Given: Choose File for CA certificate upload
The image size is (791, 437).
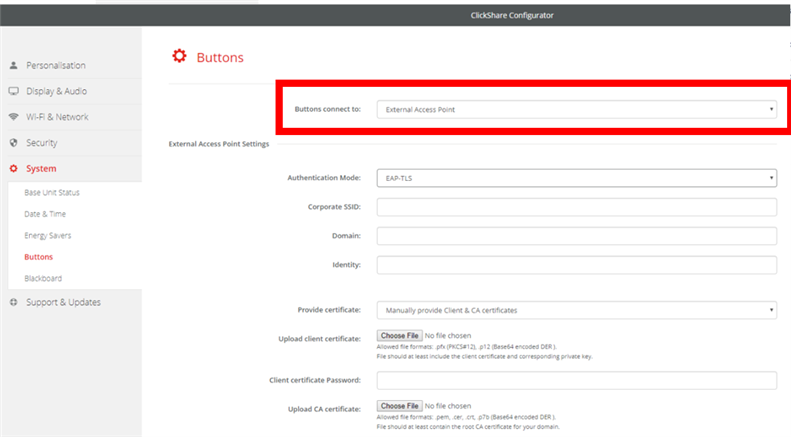Looking at the screenshot, I should [x=398, y=406].
